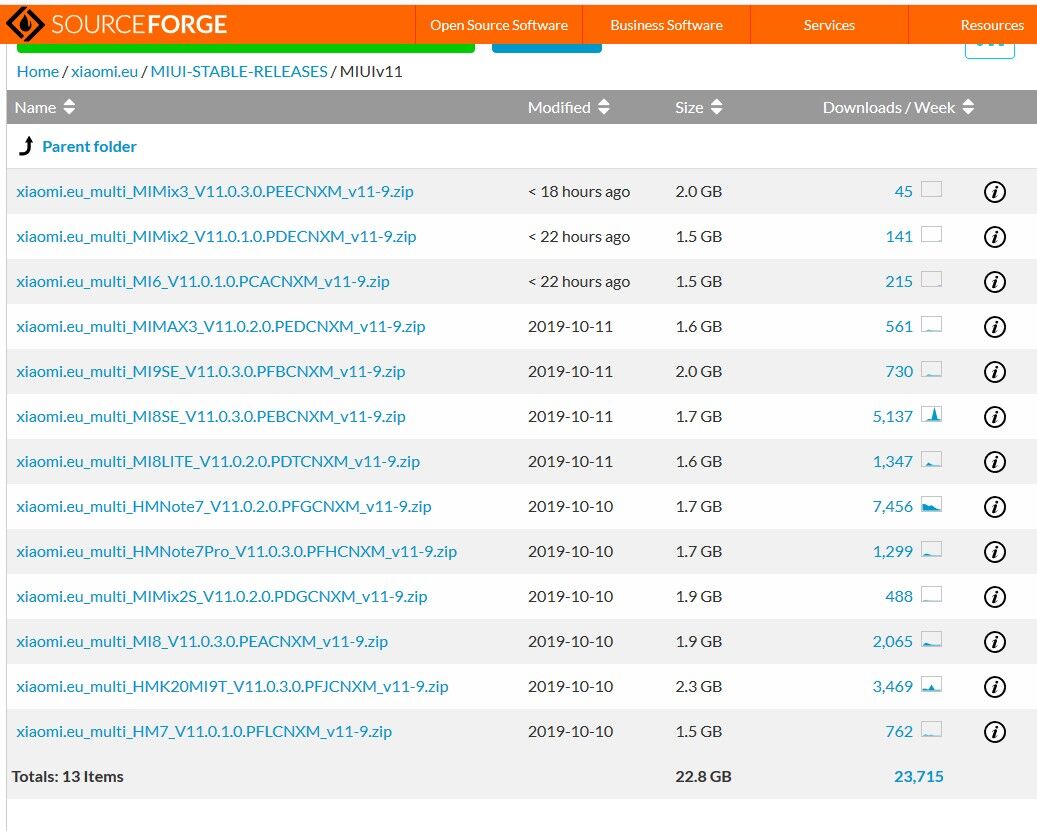Click the '< 18 hours ago' modified cell
The width and height of the screenshot is (1037, 831).
click(x=579, y=192)
